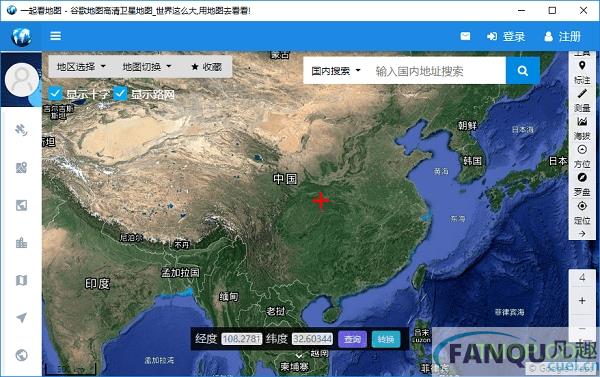This screenshot has height=377, width=600.
Task: Open the mail envelope icon
Action: pos(465,36)
